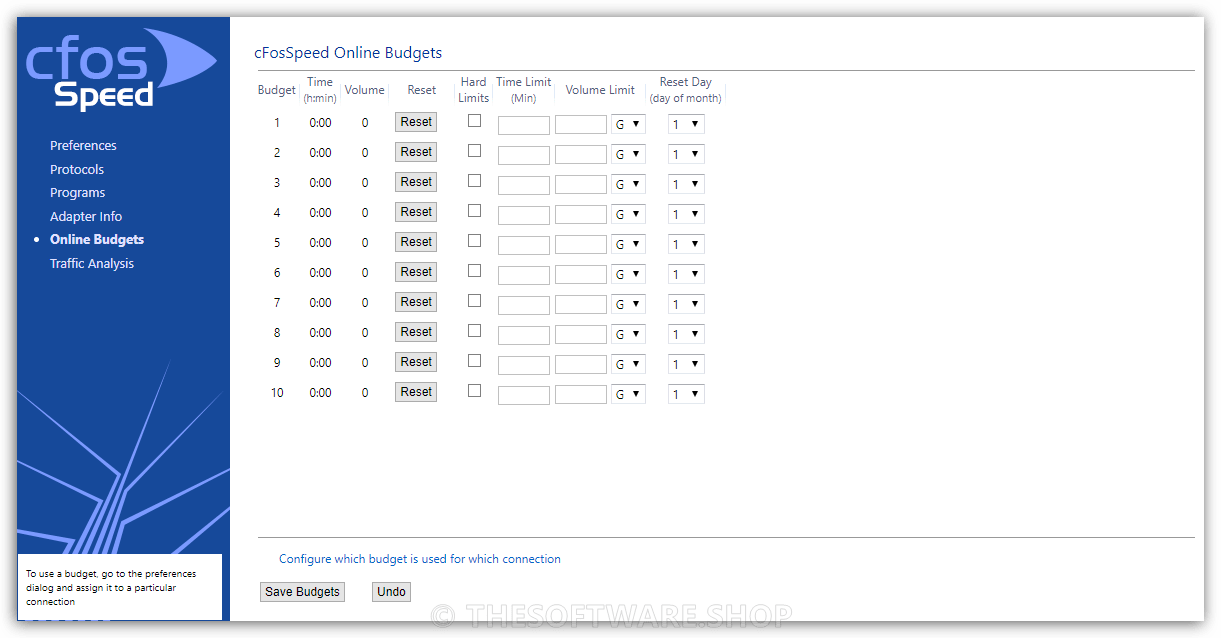Open the Protocols page

click(77, 169)
